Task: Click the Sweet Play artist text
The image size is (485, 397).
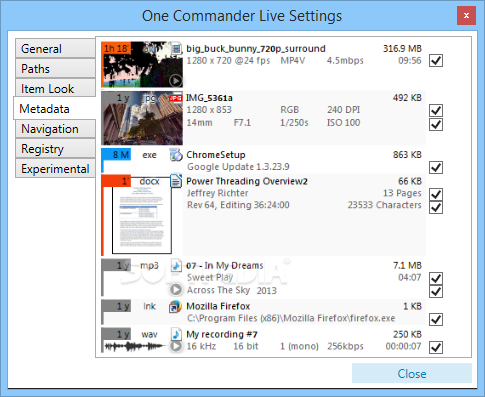Action: pyautogui.click(x=210, y=277)
